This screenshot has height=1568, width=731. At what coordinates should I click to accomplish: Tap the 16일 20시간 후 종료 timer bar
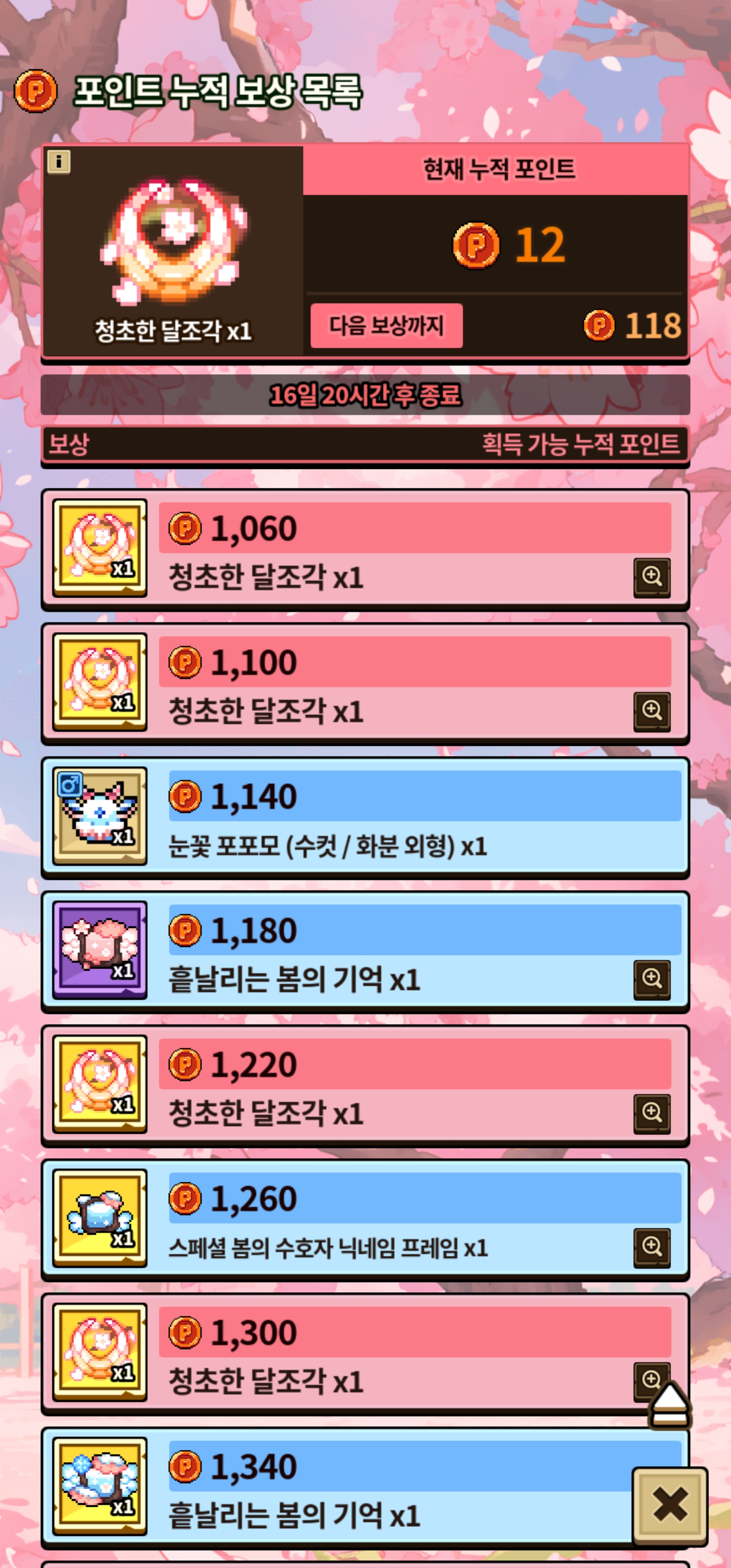coord(365,395)
